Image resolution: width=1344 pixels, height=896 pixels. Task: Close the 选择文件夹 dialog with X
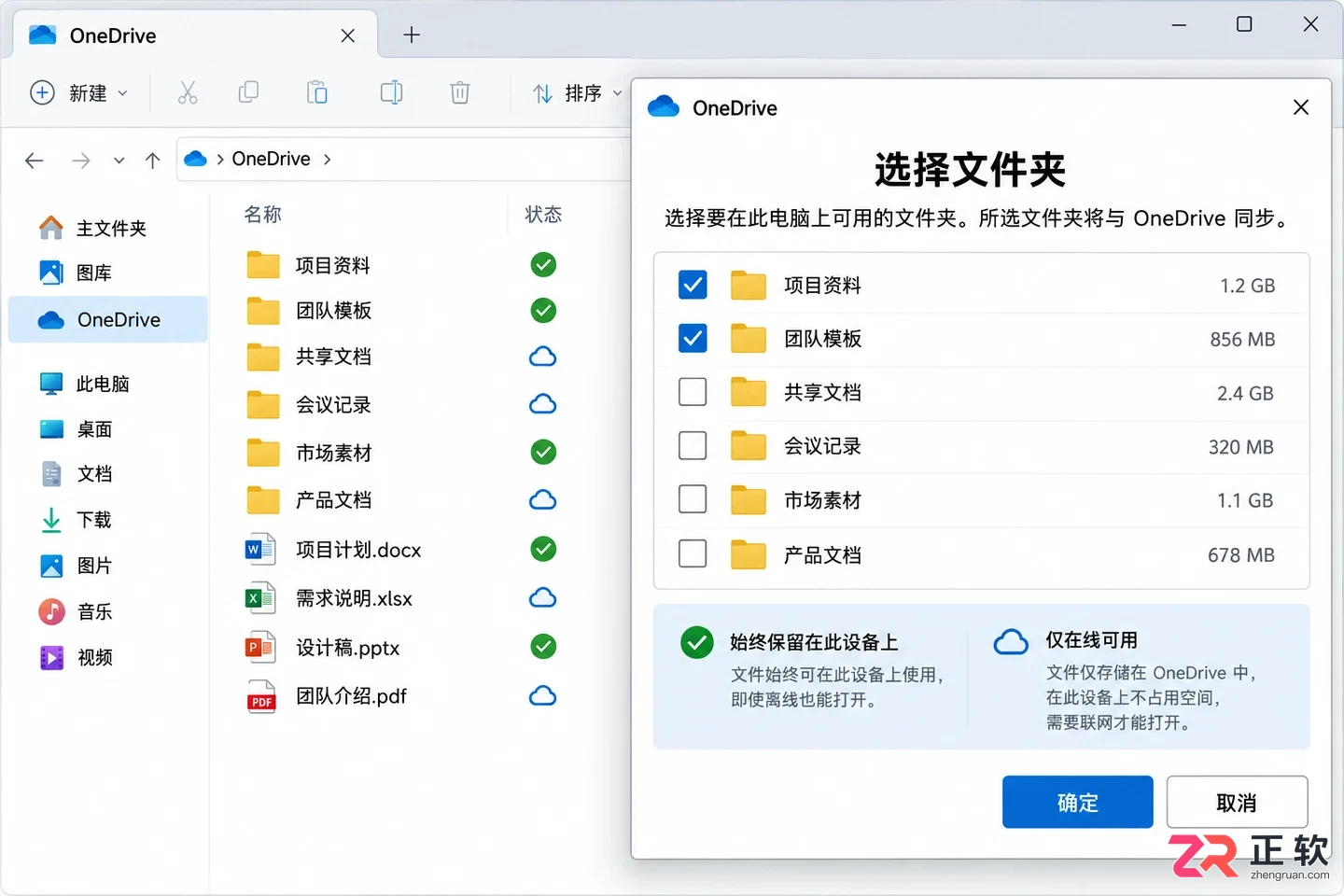point(1301,107)
